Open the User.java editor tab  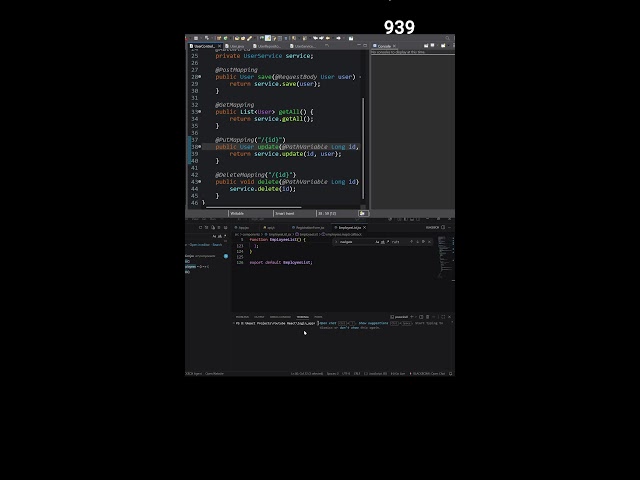(x=237, y=46)
